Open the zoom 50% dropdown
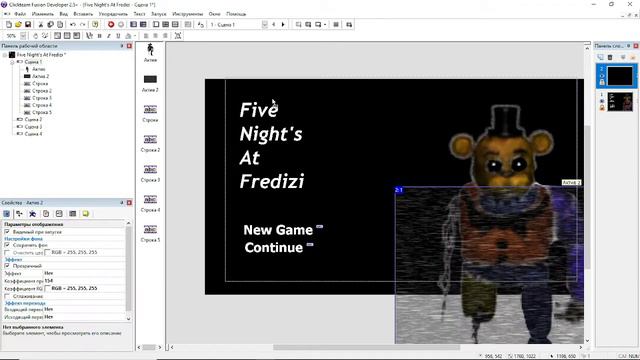The image size is (640, 360). click(23, 36)
